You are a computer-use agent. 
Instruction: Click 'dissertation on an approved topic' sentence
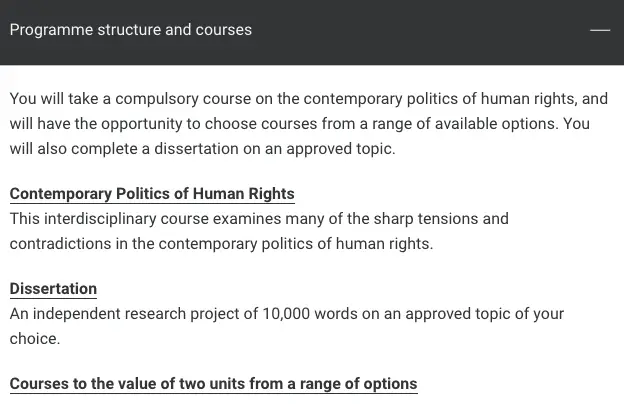point(275,149)
